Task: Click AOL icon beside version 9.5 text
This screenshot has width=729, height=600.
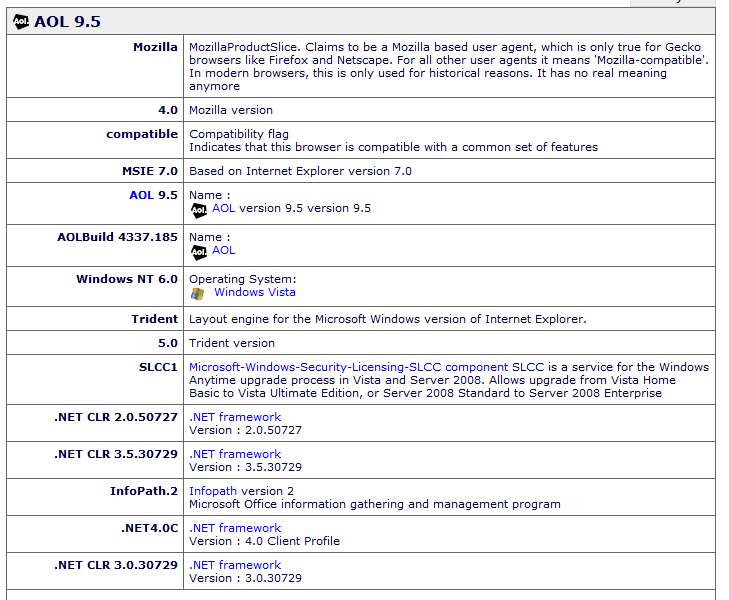Action: click(x=199, y=210)
